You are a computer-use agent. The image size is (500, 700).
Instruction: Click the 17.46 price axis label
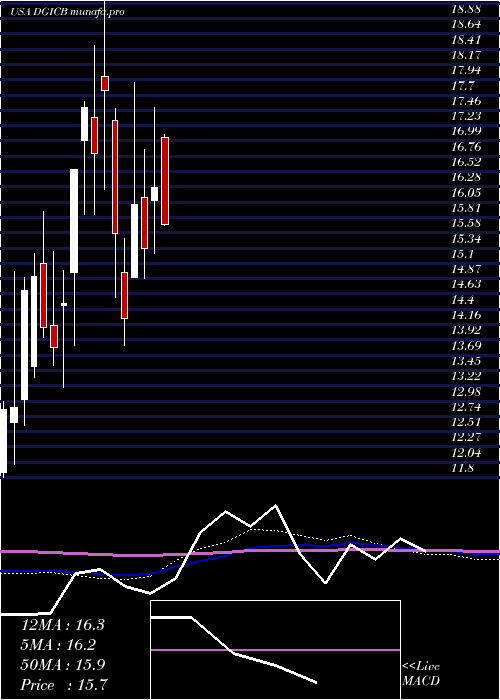click(x=466, y=101)
